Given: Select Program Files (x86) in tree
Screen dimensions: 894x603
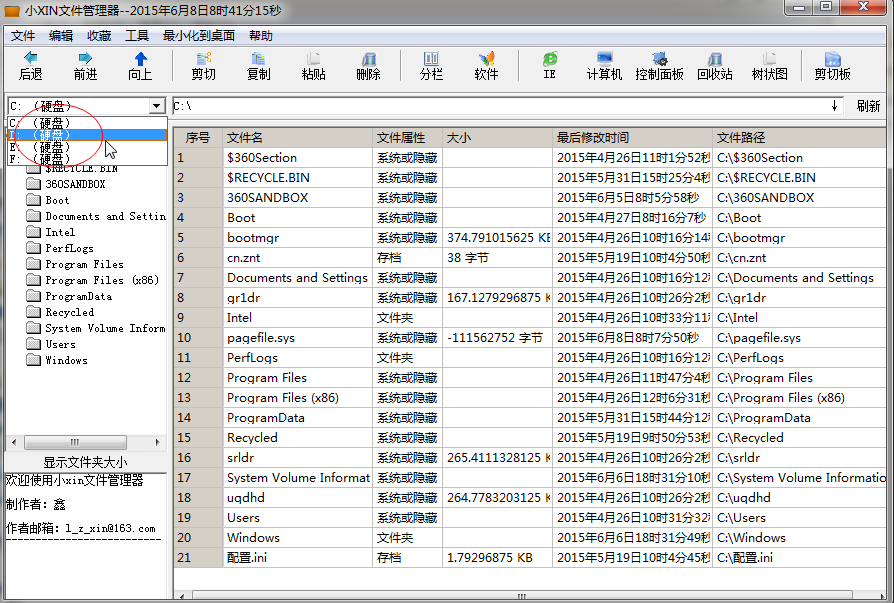Looking at the screenshot, I should point(102,280).
